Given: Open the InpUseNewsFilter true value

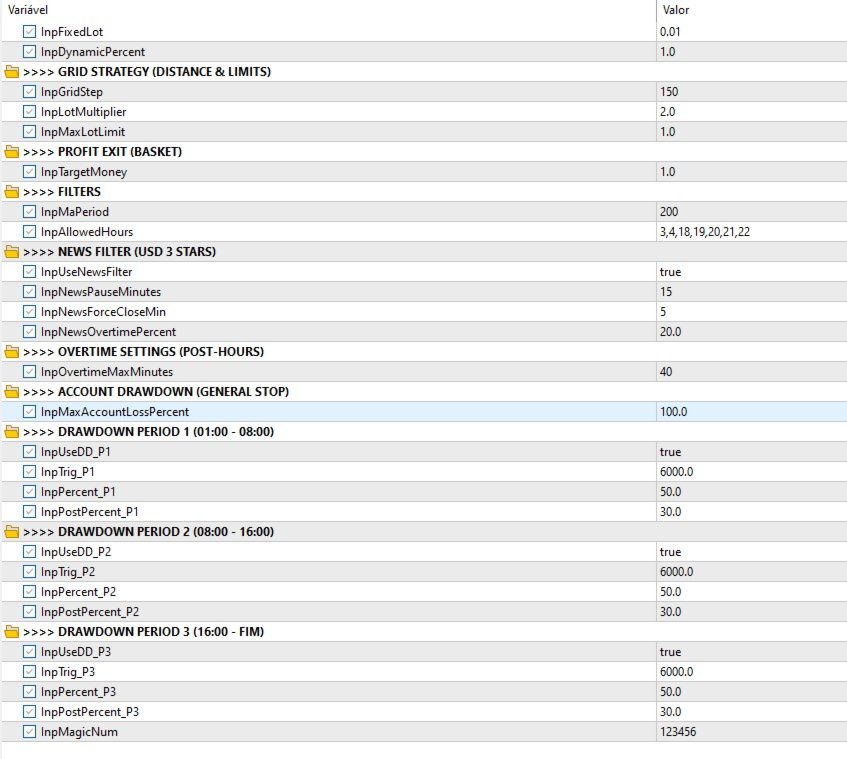Looking at the screenshot, I should [670, 272].
